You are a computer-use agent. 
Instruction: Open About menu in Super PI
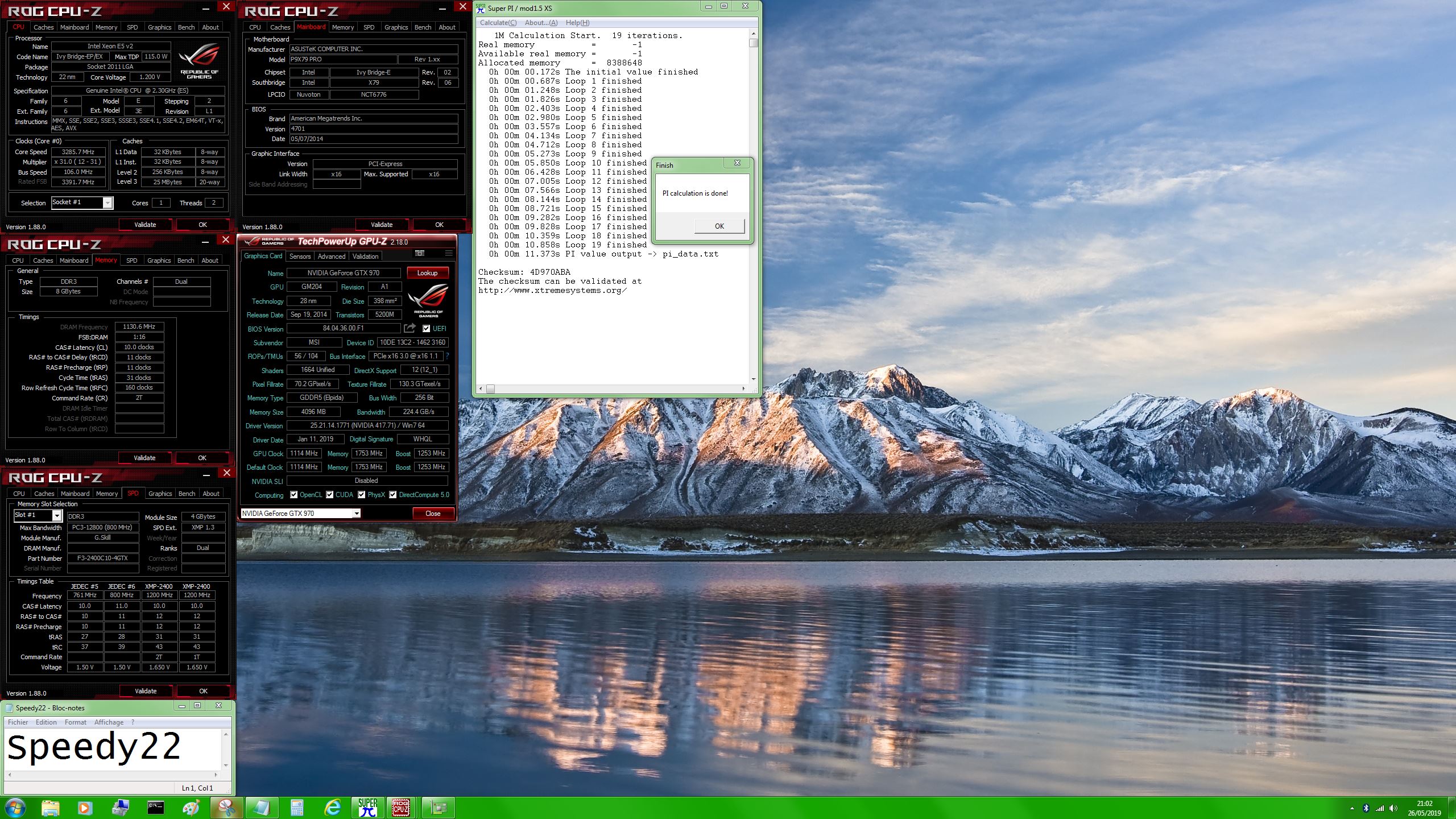(x=541, y=23)
